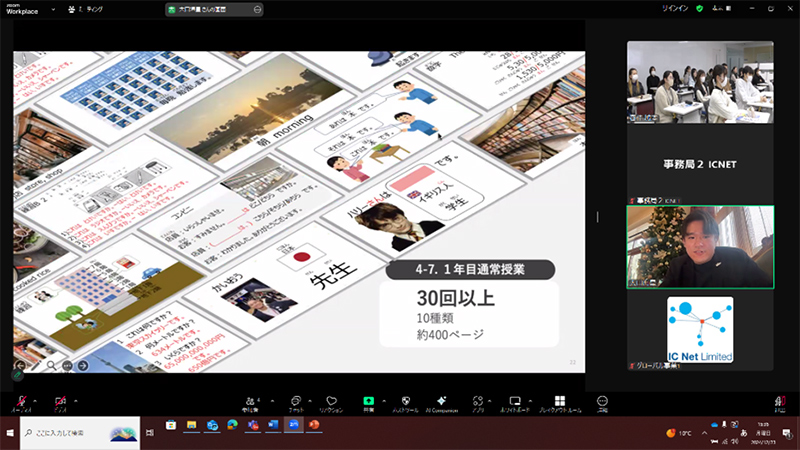This screenshot has width=800, height=450.
Task: Open Host tools shield icon
Action: click(x=406, y=404)
